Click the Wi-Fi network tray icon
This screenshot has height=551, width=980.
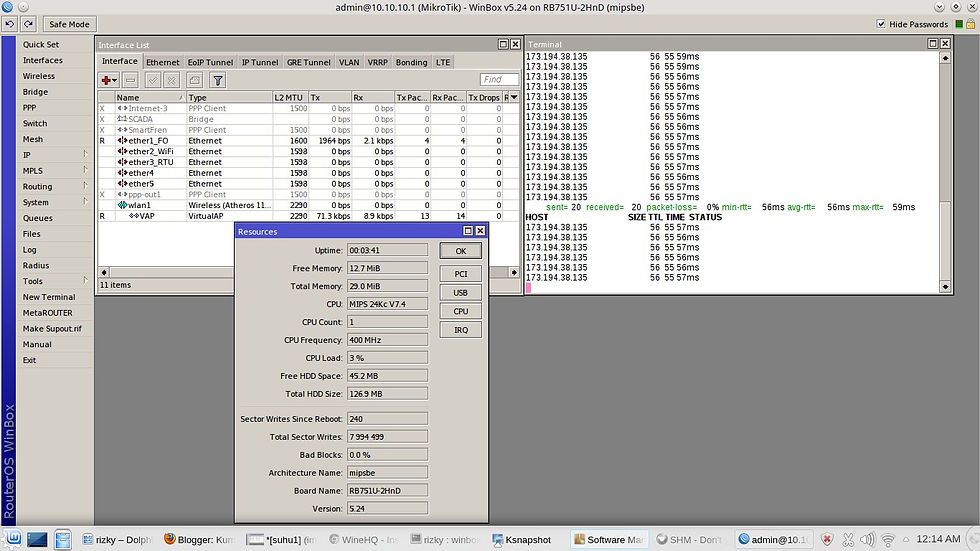coord(888,540)
